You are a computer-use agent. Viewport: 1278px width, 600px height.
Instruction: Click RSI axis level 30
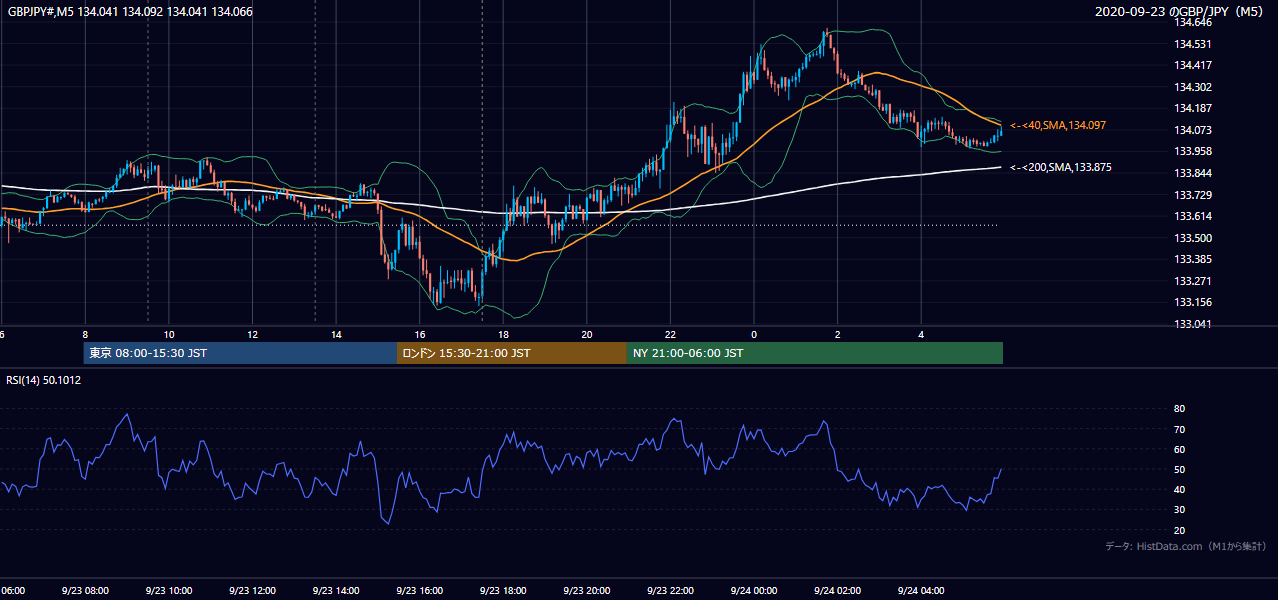coord(1179,509)
